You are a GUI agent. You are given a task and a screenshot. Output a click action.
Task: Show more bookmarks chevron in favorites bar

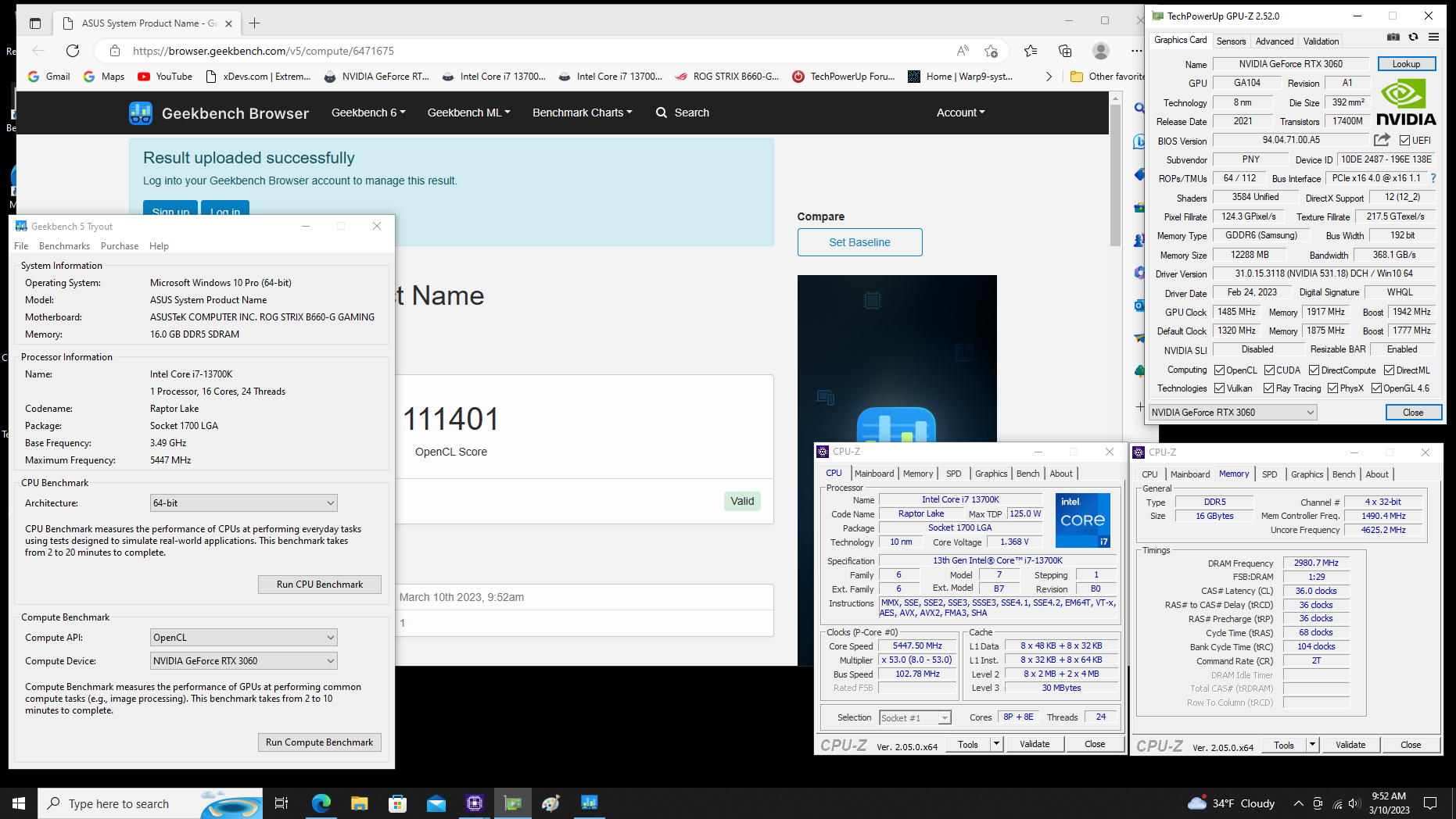1049,77
